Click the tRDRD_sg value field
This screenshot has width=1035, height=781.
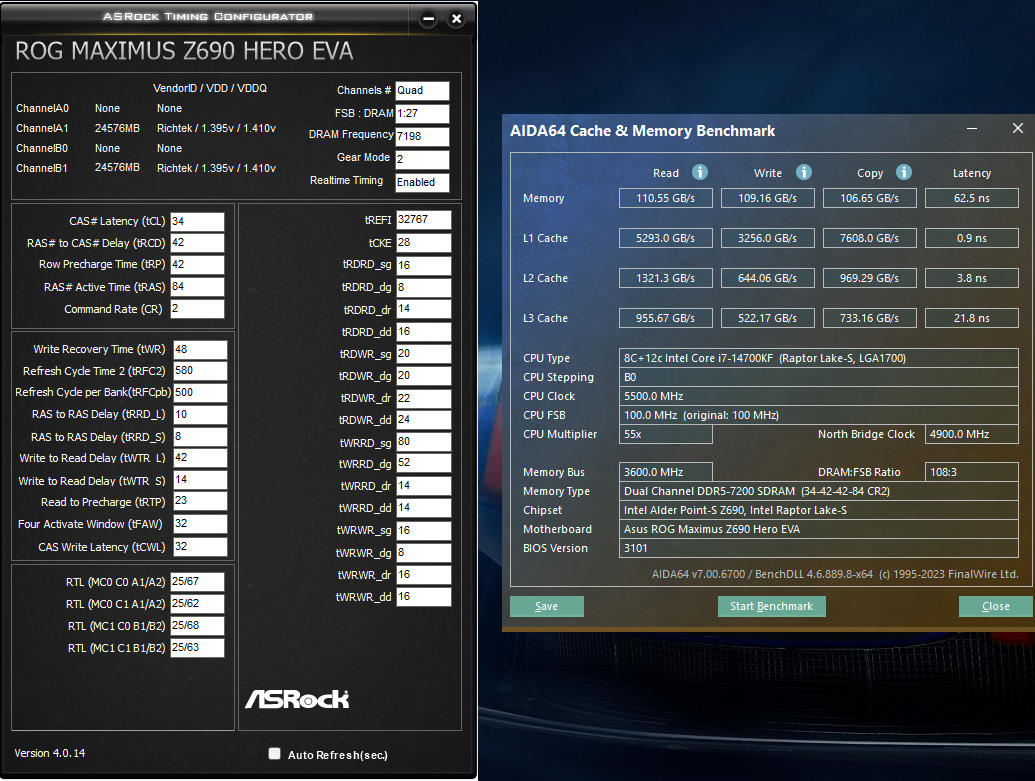[423, 265]
